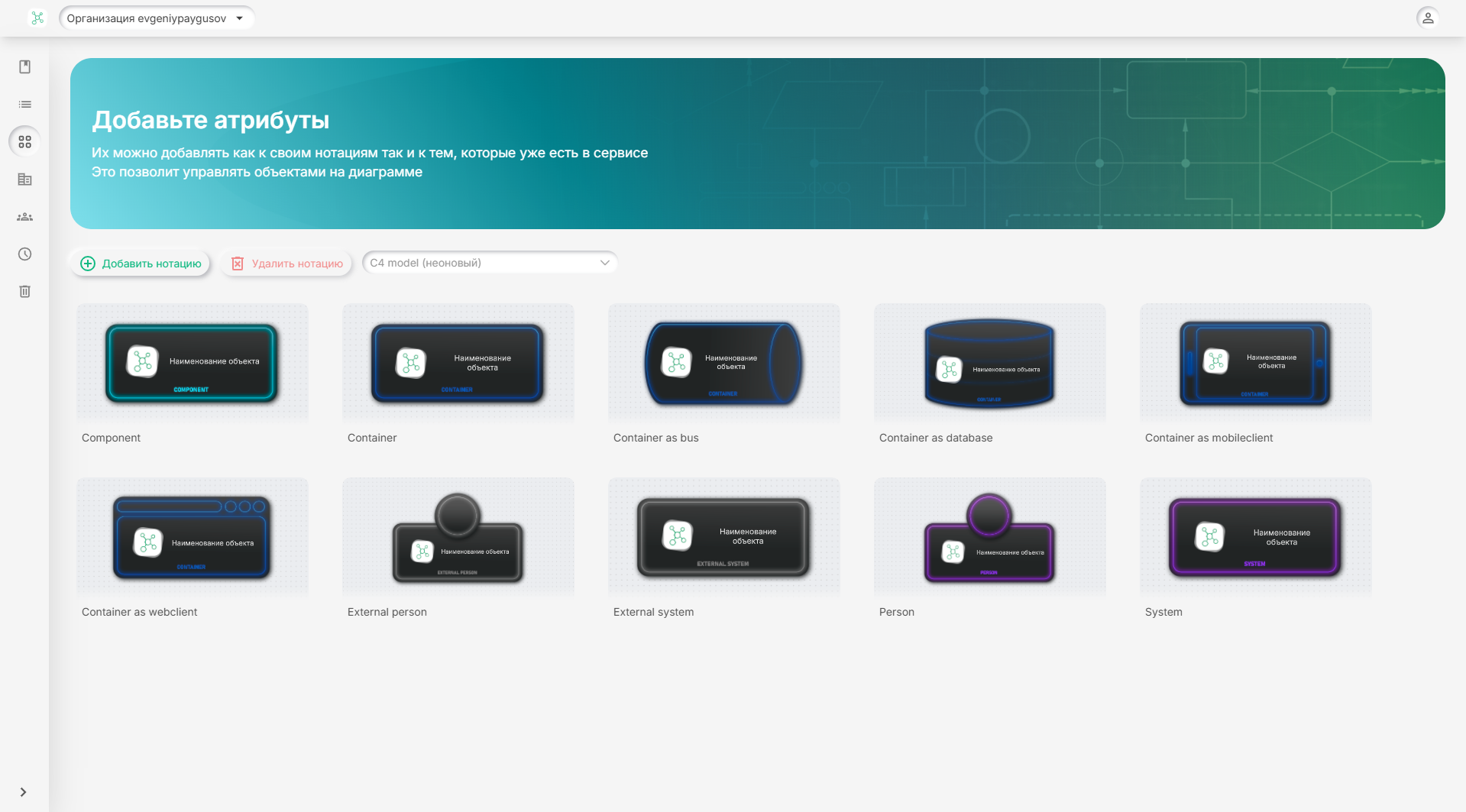Open the organization building icon in the sidebar

pyautogui.click(x=24, y=180)
